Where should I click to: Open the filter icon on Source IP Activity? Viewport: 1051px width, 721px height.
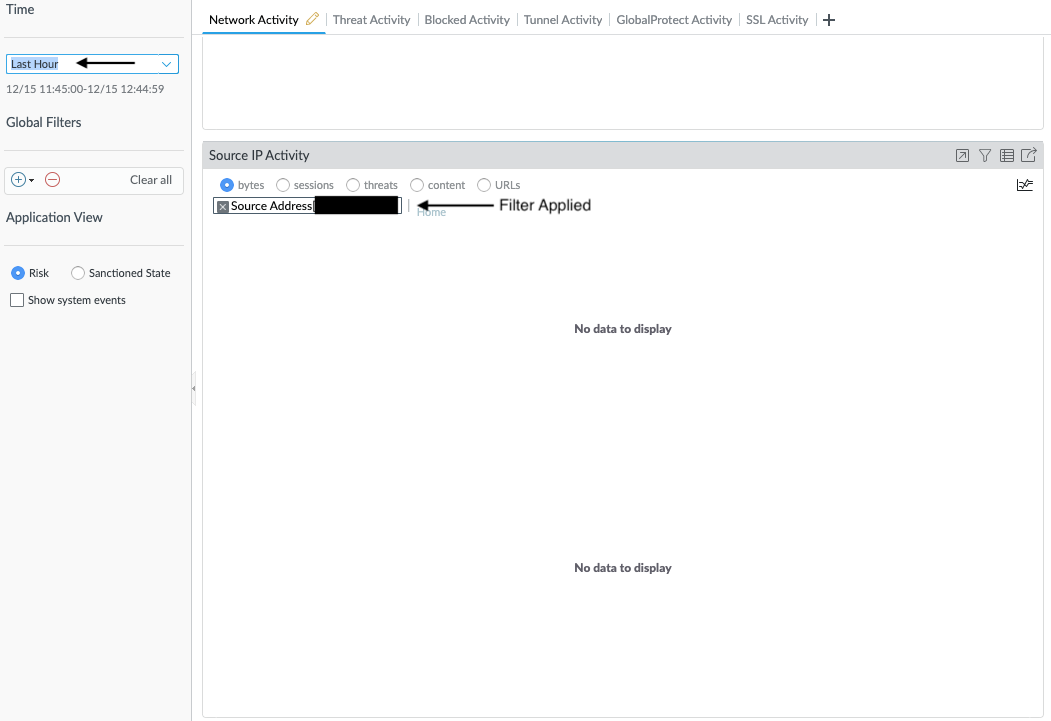(984, 155)
